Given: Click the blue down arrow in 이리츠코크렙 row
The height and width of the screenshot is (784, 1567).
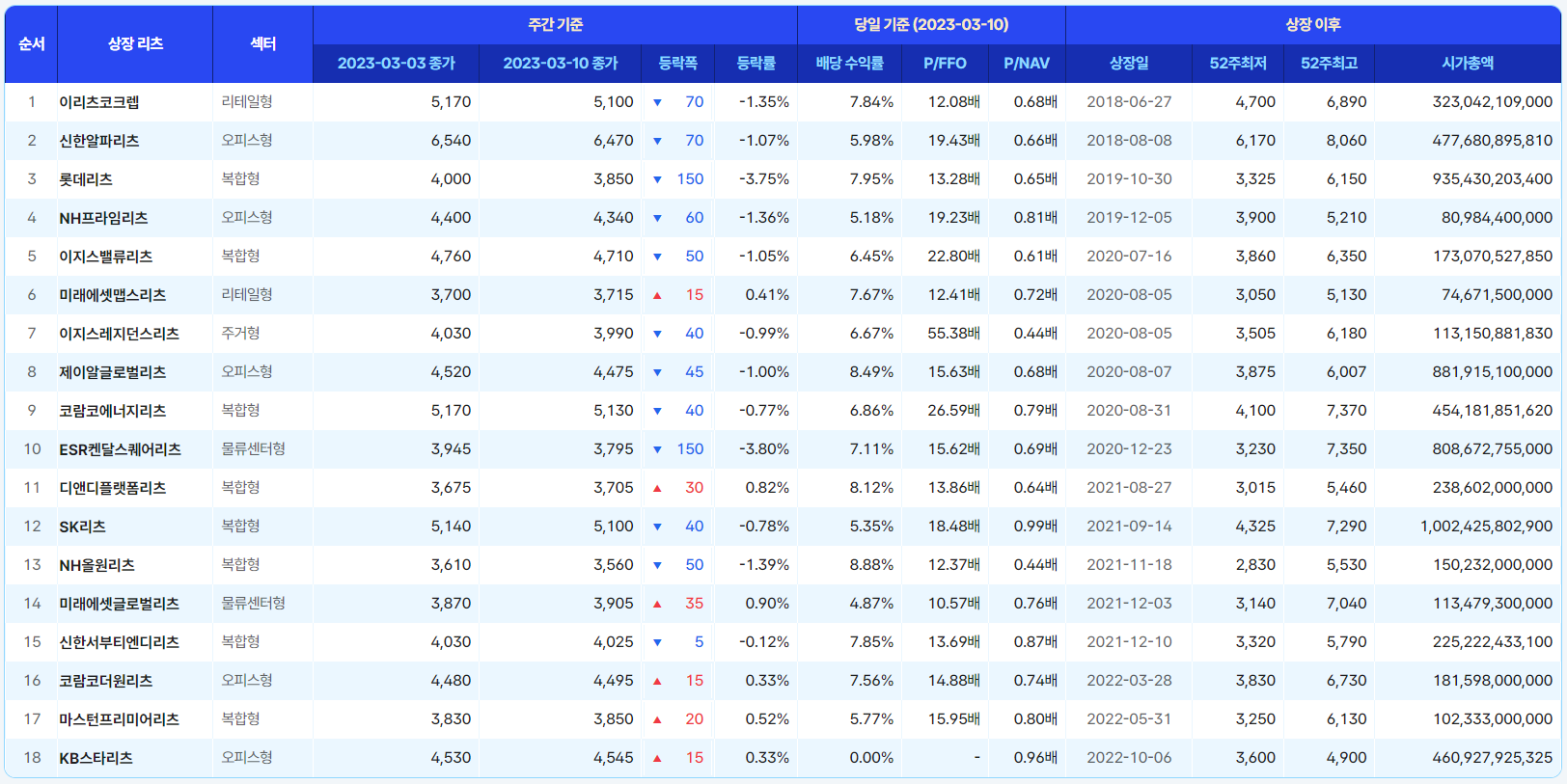Looking at the screenshot, I should pyautogui.click(x=657, y=102).
